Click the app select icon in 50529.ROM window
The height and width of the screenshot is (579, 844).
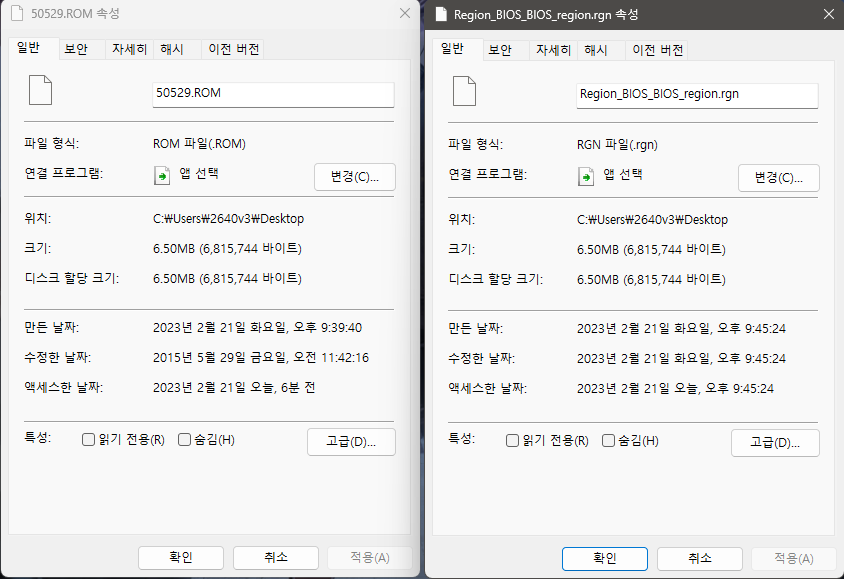[162, 176]
